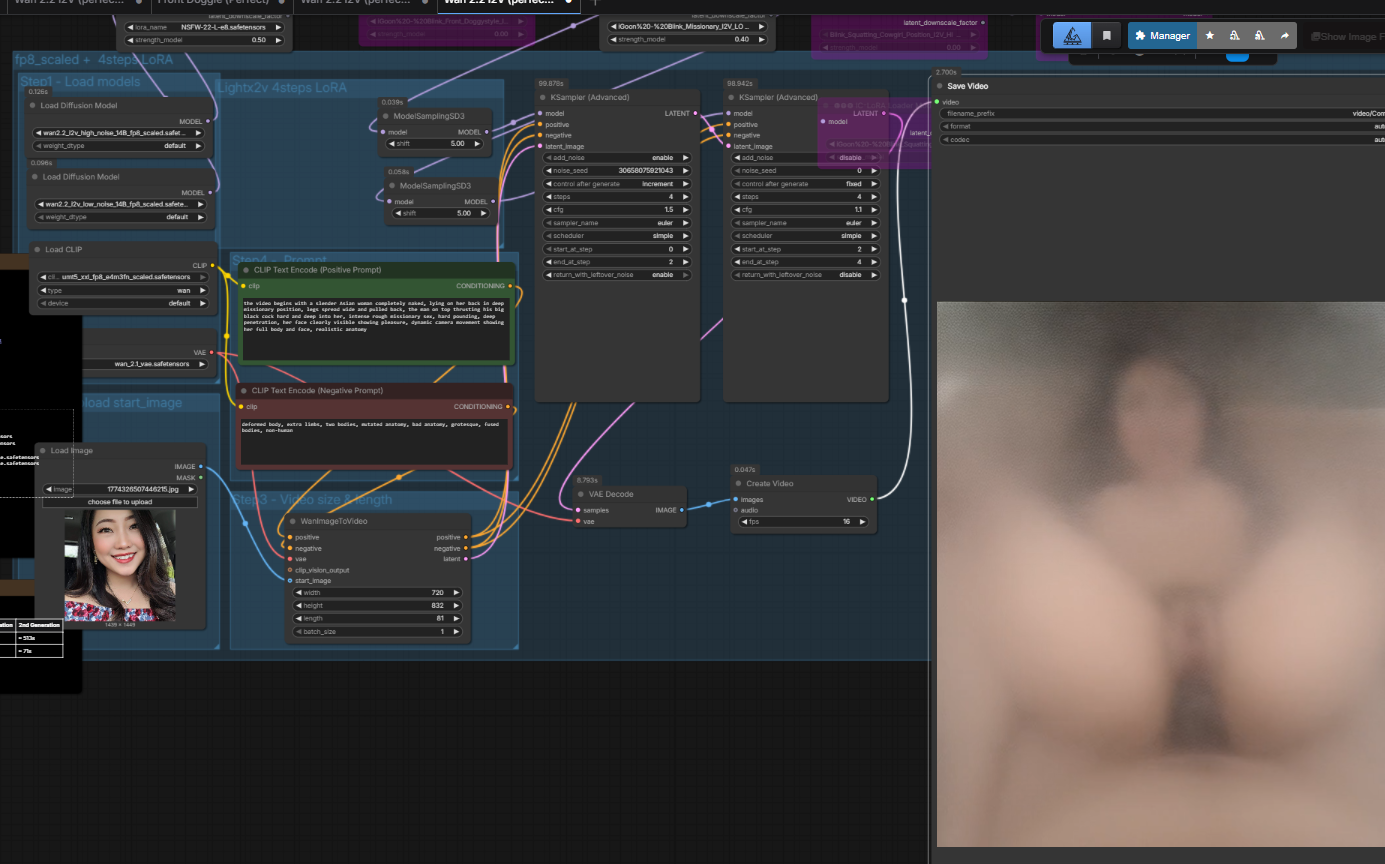
Task: Toggle return_with_leftover_noise set to disable
Action: coord(806,275)
